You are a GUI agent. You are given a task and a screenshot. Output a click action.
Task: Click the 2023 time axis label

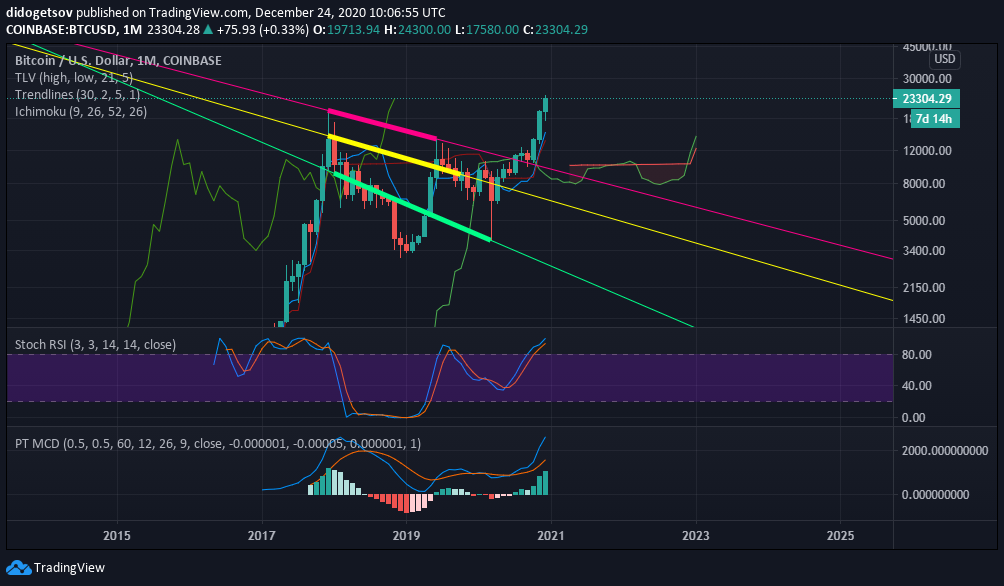696,535
